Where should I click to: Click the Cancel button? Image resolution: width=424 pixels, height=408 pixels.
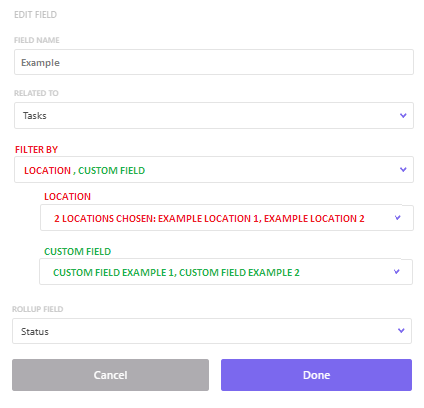point(110,375)
